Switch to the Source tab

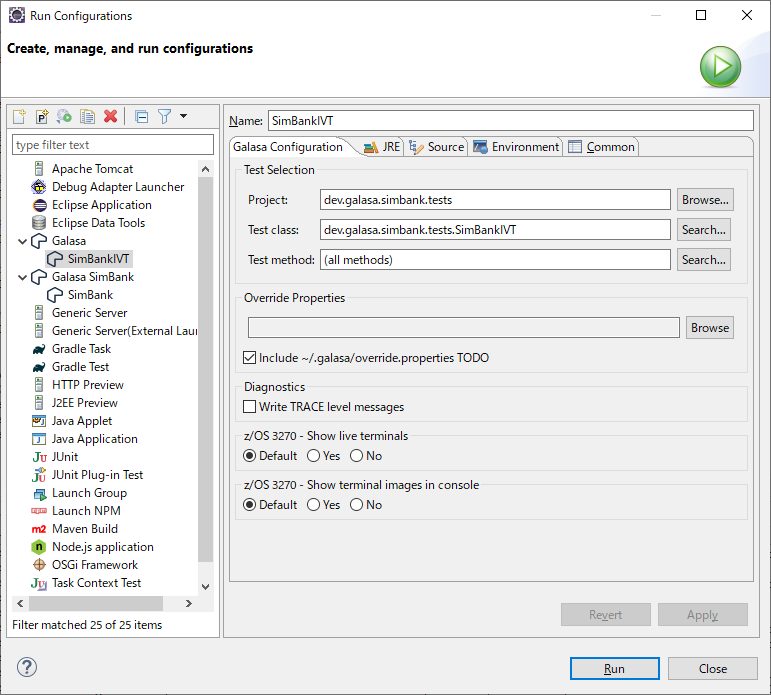(437, 147)
